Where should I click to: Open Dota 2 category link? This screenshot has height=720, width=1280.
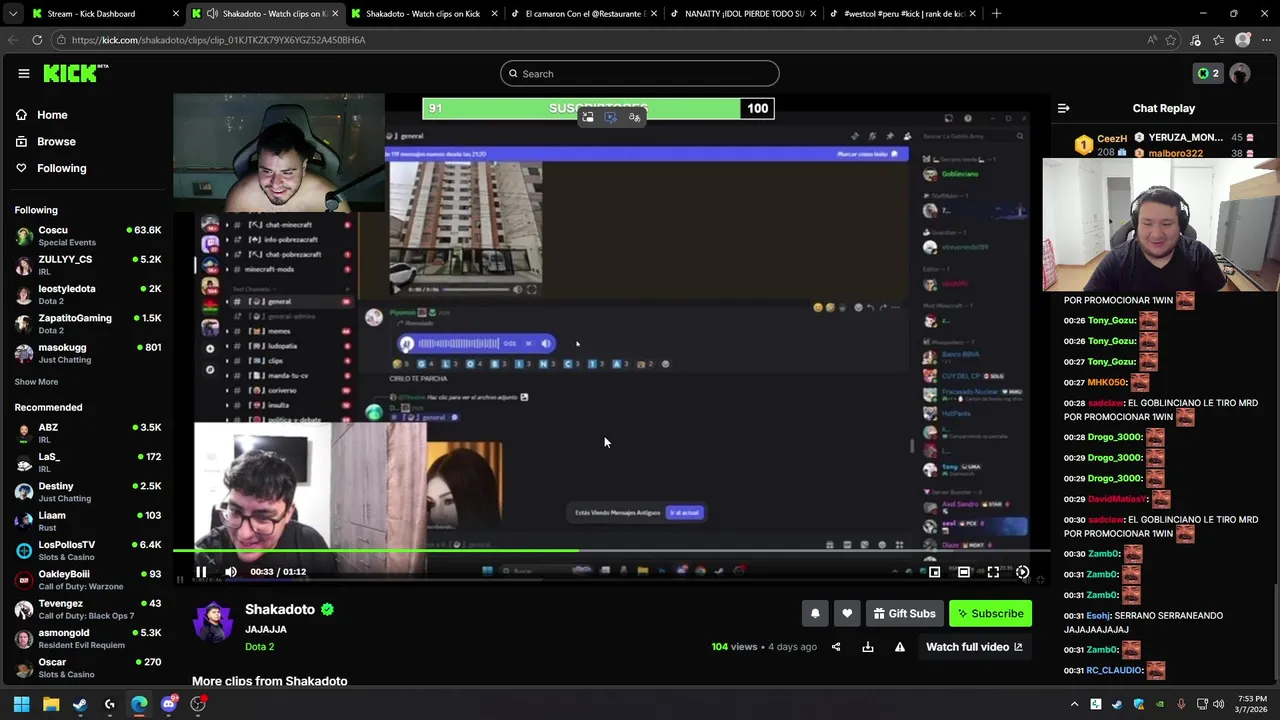click(x=259, y=647)
